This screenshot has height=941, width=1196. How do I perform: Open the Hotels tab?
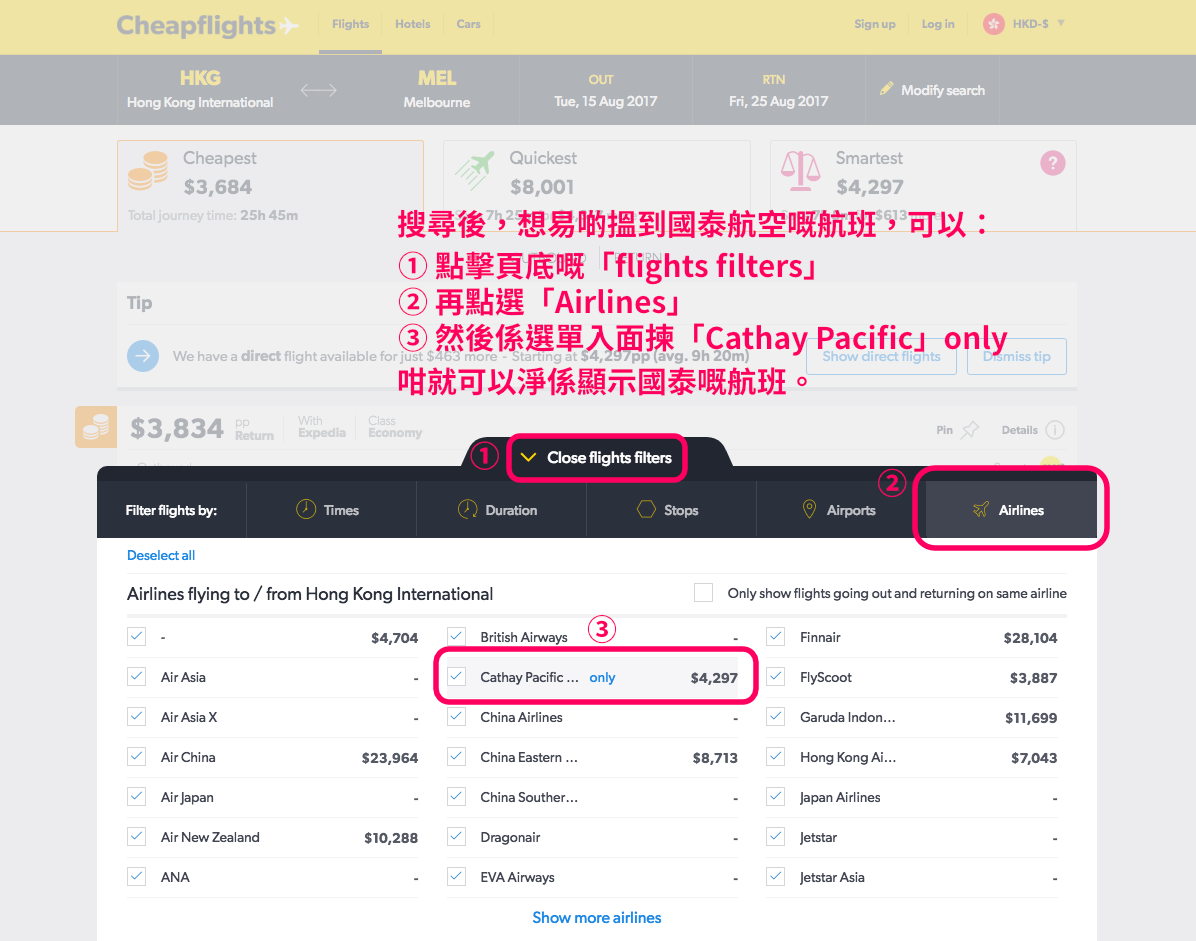[x=413, y=24]
